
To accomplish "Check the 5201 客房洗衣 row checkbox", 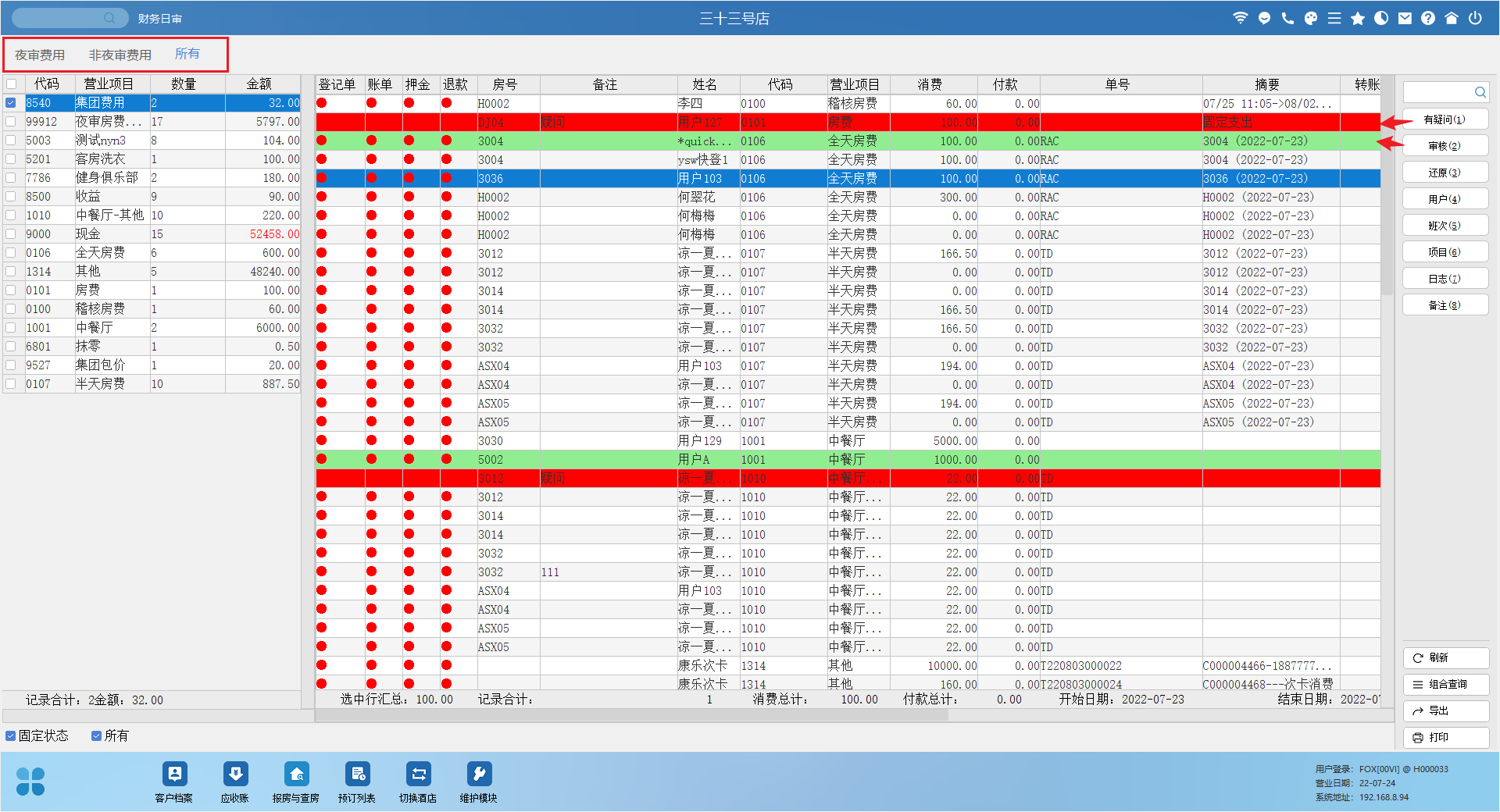I will [x=11, y=159].
